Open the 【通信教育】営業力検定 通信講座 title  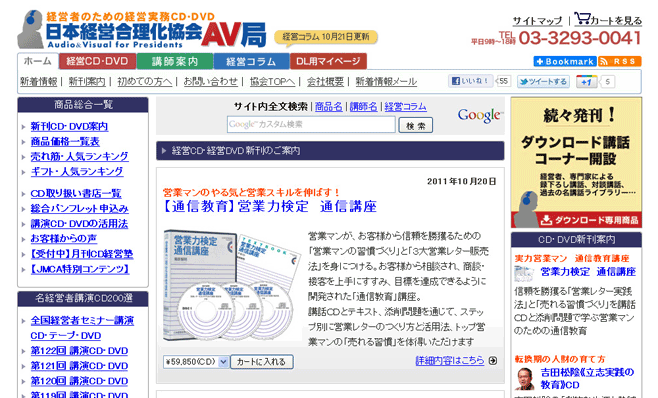pyautogui.click(x=269, y=206)
